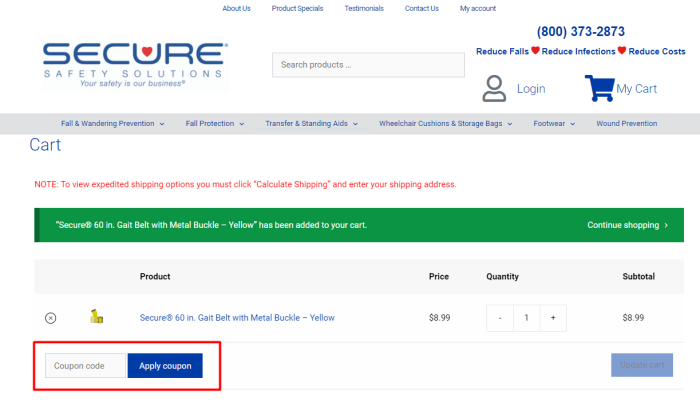Click the Coupon code input field
This screenshot has height=402, width=700.
[x=85, y=366]
